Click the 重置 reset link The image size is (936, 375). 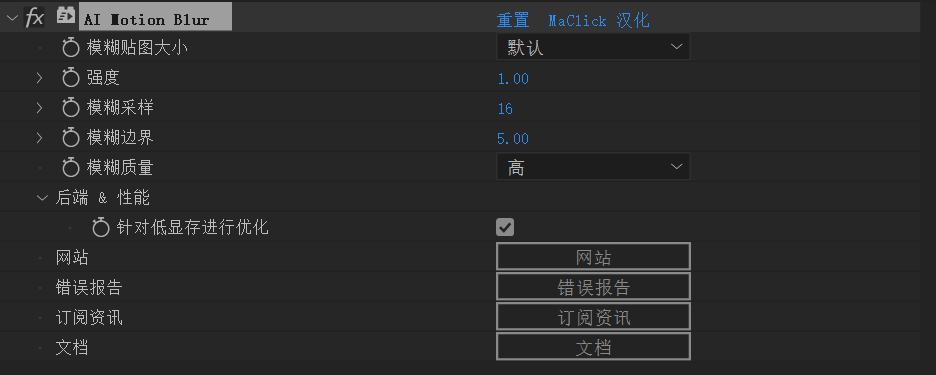pos(513,20)
